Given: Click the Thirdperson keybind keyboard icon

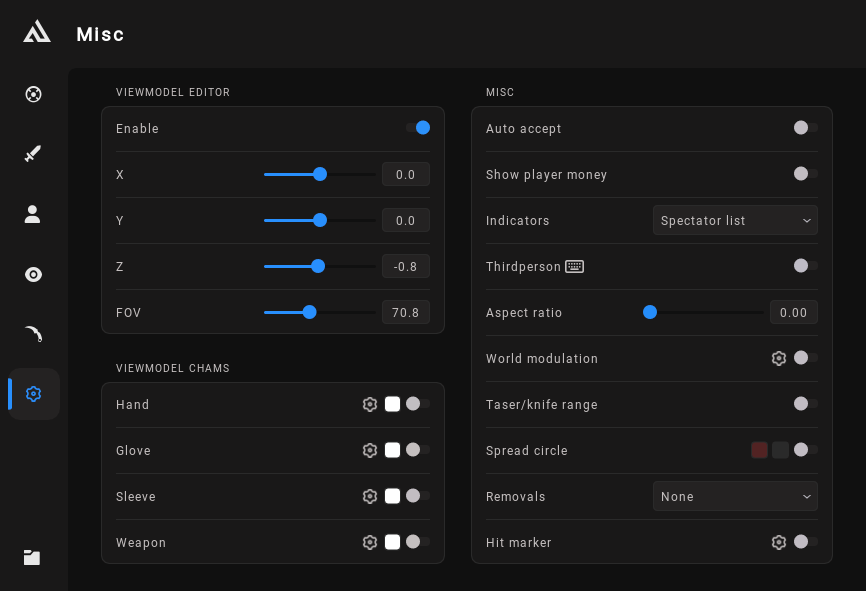Looking at the screenshot, I should tap(574, 267).
